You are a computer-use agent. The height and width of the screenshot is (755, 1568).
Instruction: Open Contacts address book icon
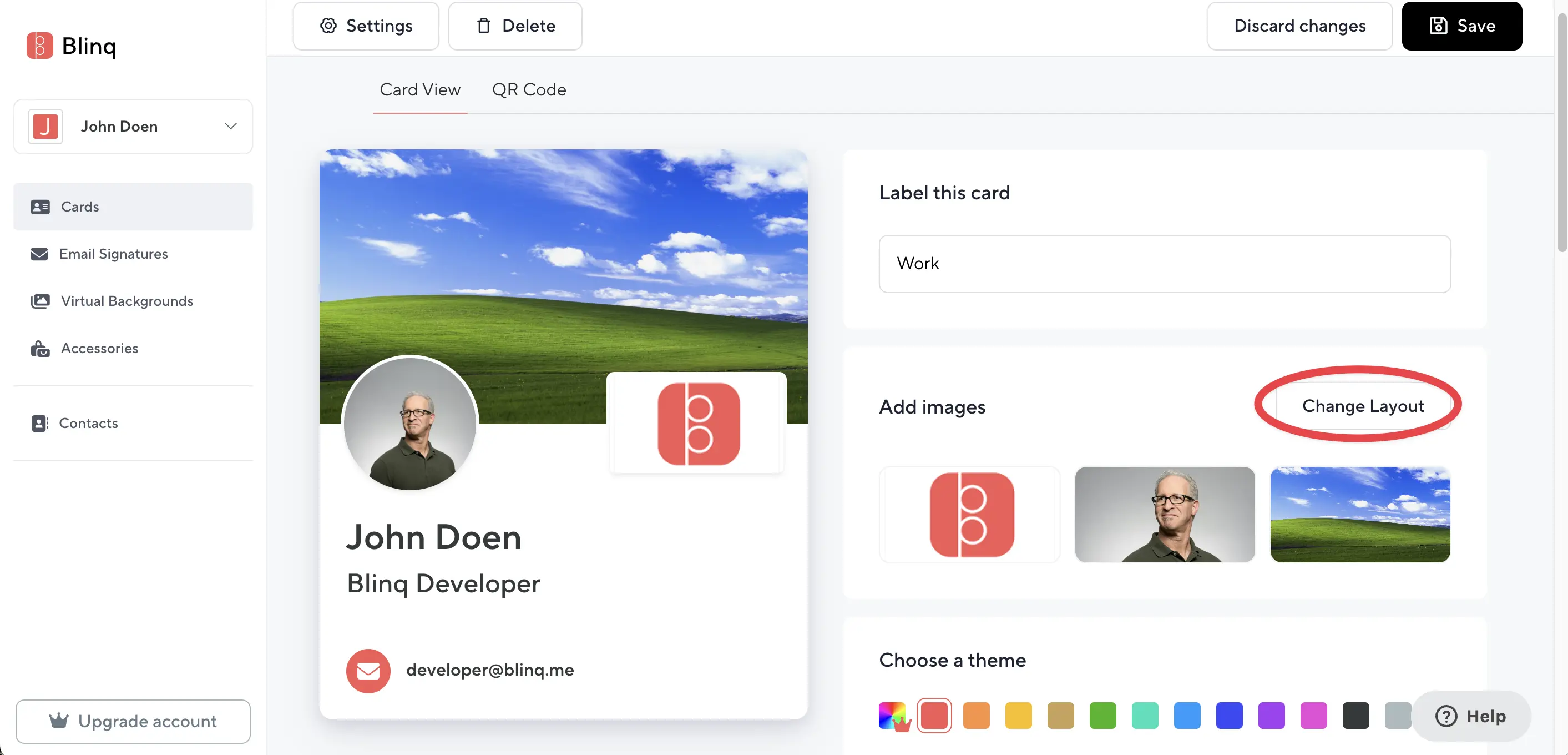point(39,423)
